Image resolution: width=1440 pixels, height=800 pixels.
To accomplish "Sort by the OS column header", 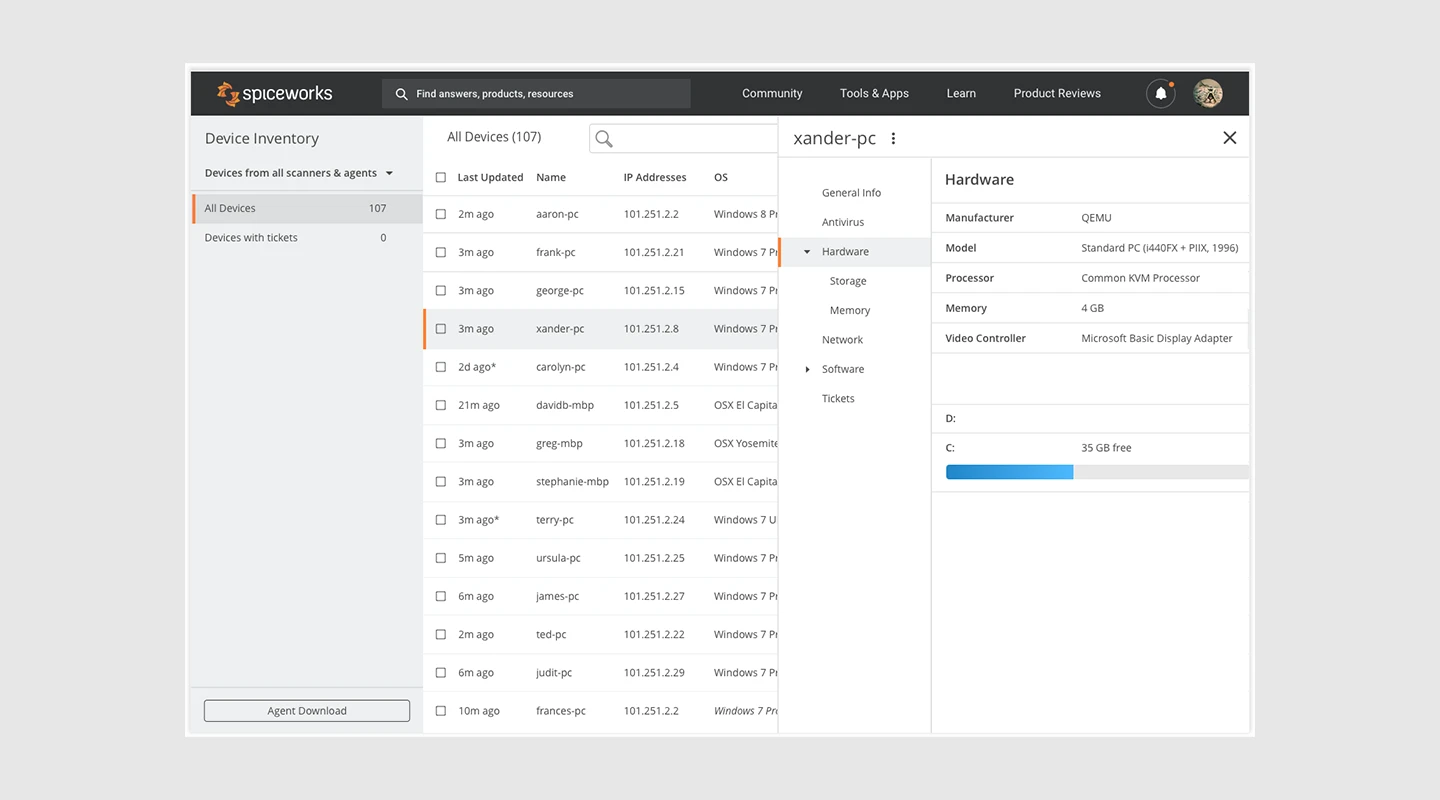I will pyautogui.click(x=721, y=177).
